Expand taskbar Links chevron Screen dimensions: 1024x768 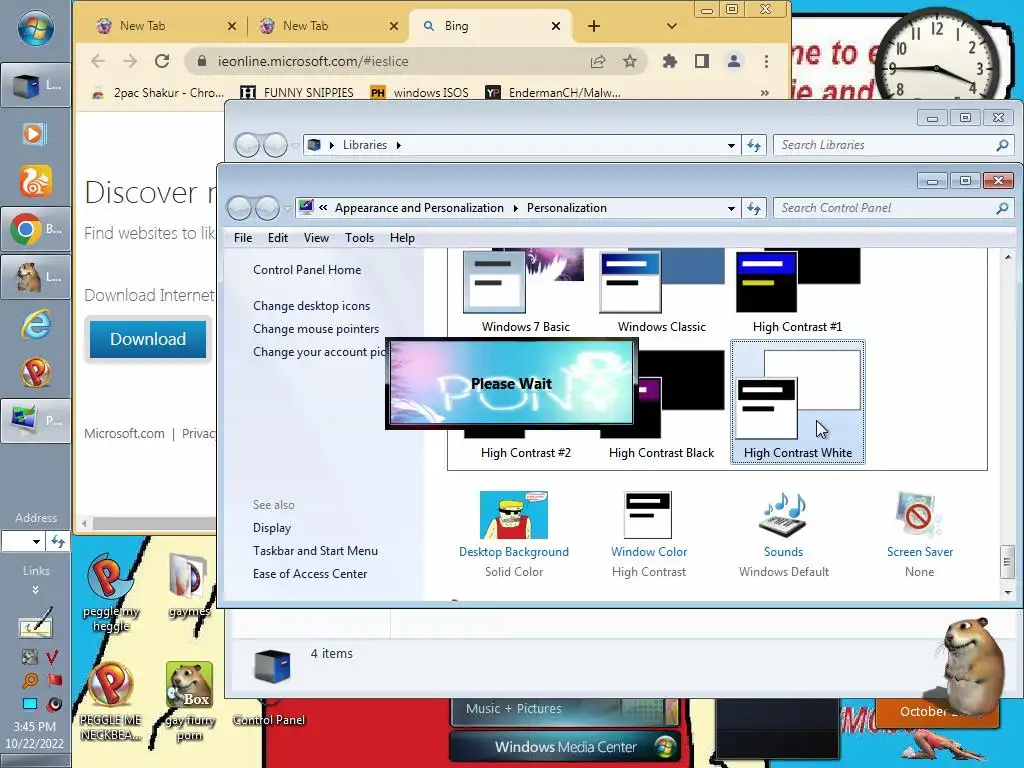click(x=35, y=590)
